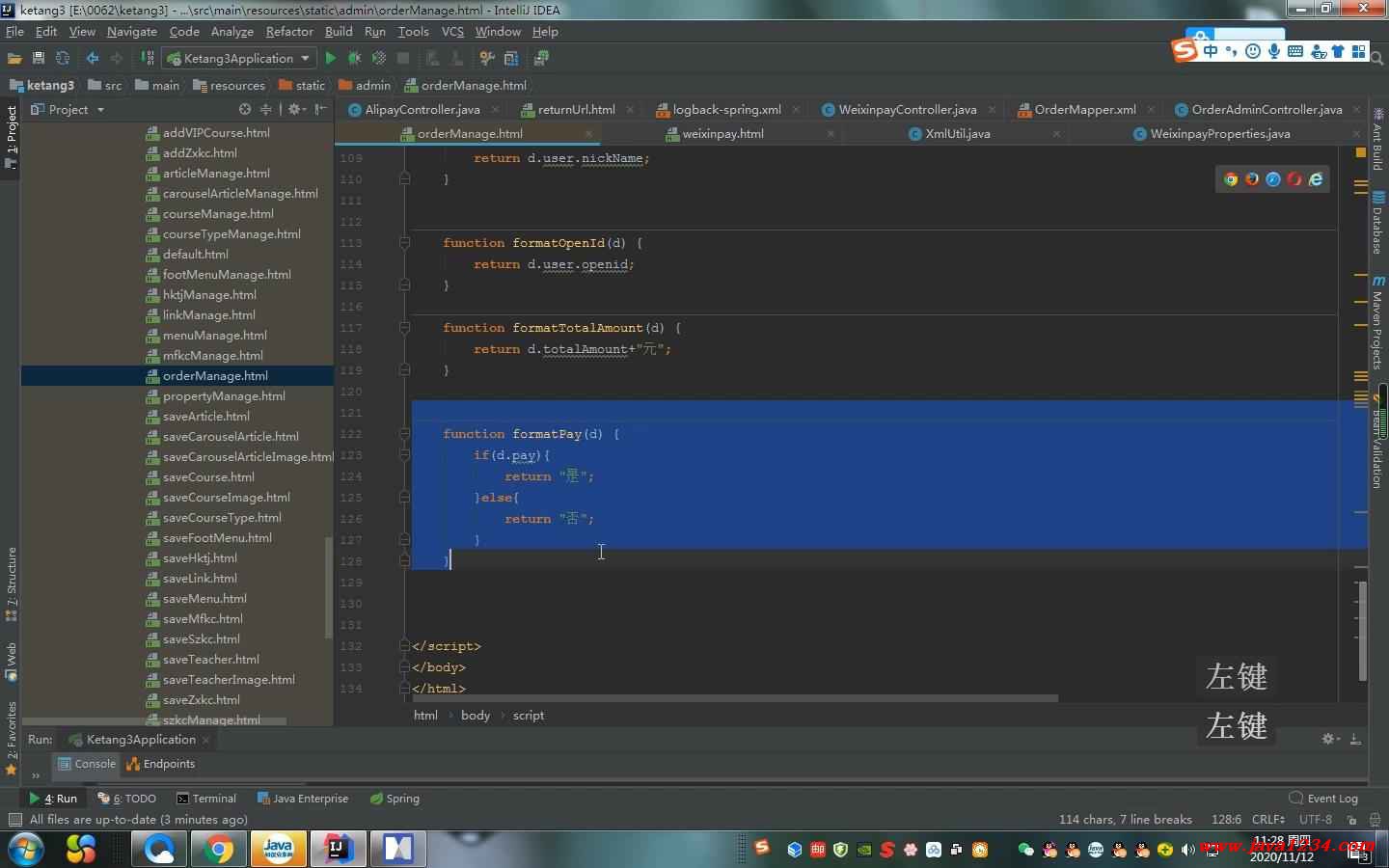The image size is (1389, 868).
Task: Collapse fold at formatOpenId line 113
Action: pyautogui.click(x=405, y=243)
